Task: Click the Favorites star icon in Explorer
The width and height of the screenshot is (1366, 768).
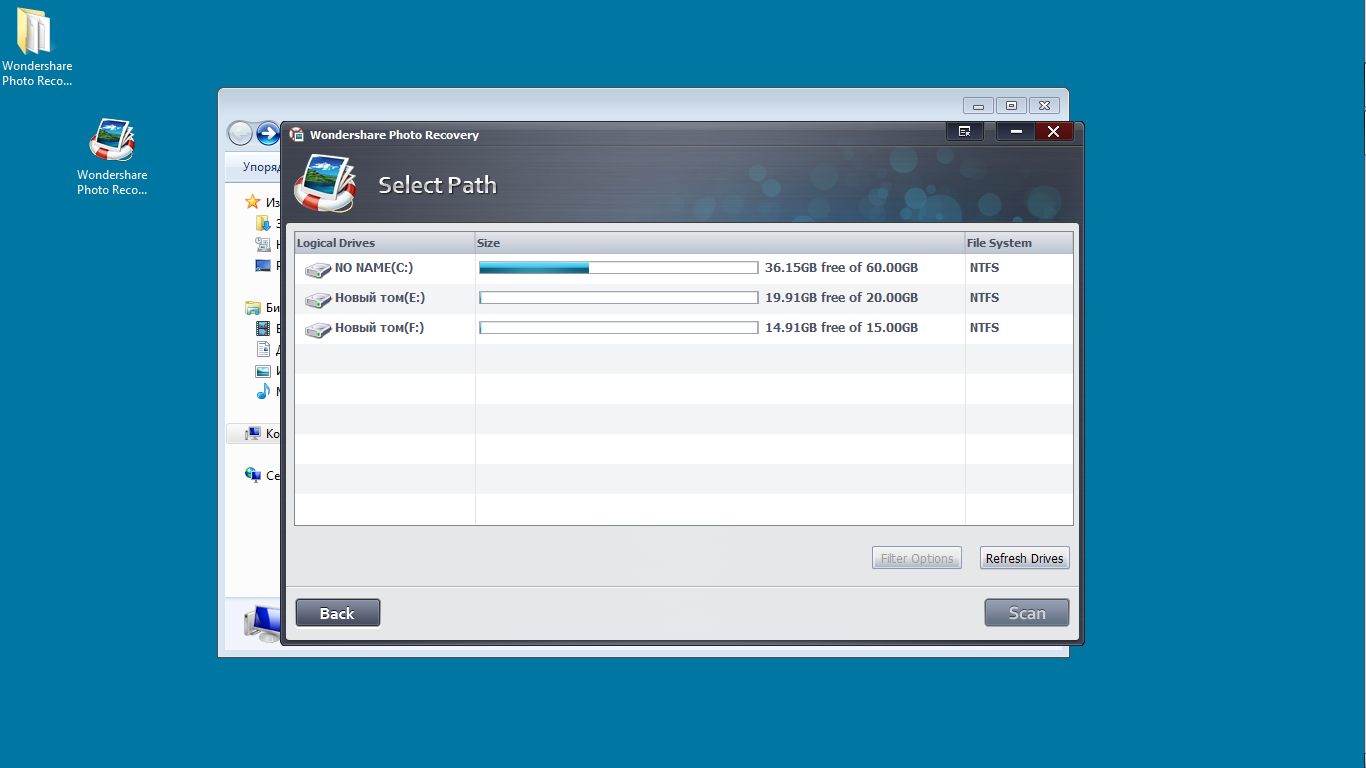Action: pos(253,202)
